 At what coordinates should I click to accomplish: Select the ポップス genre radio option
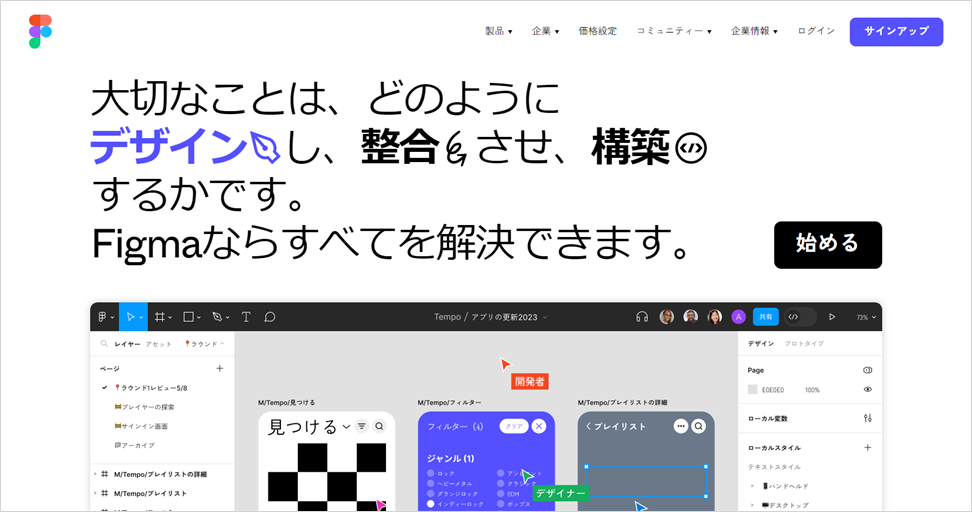[501, 504]
